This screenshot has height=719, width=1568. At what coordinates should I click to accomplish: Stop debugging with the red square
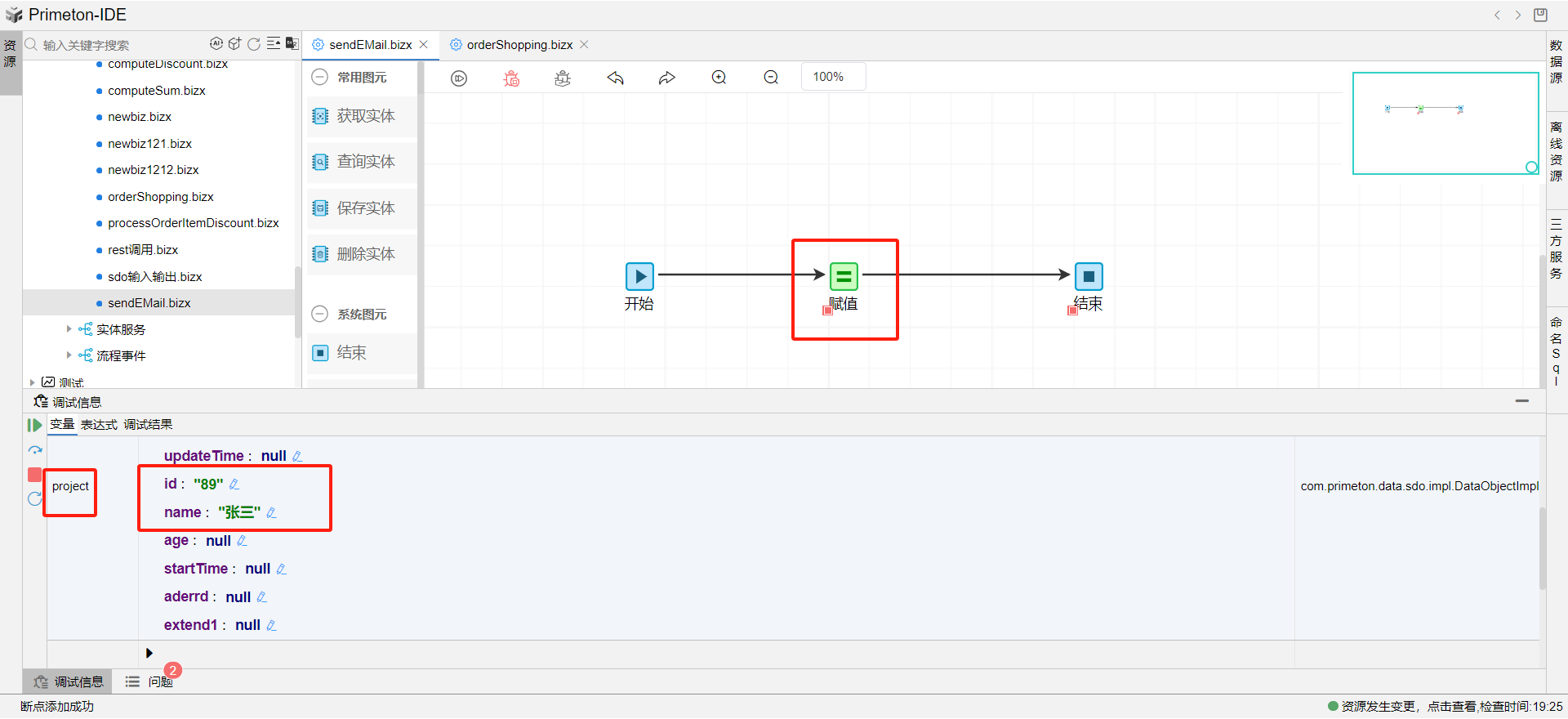pos(34,475)
